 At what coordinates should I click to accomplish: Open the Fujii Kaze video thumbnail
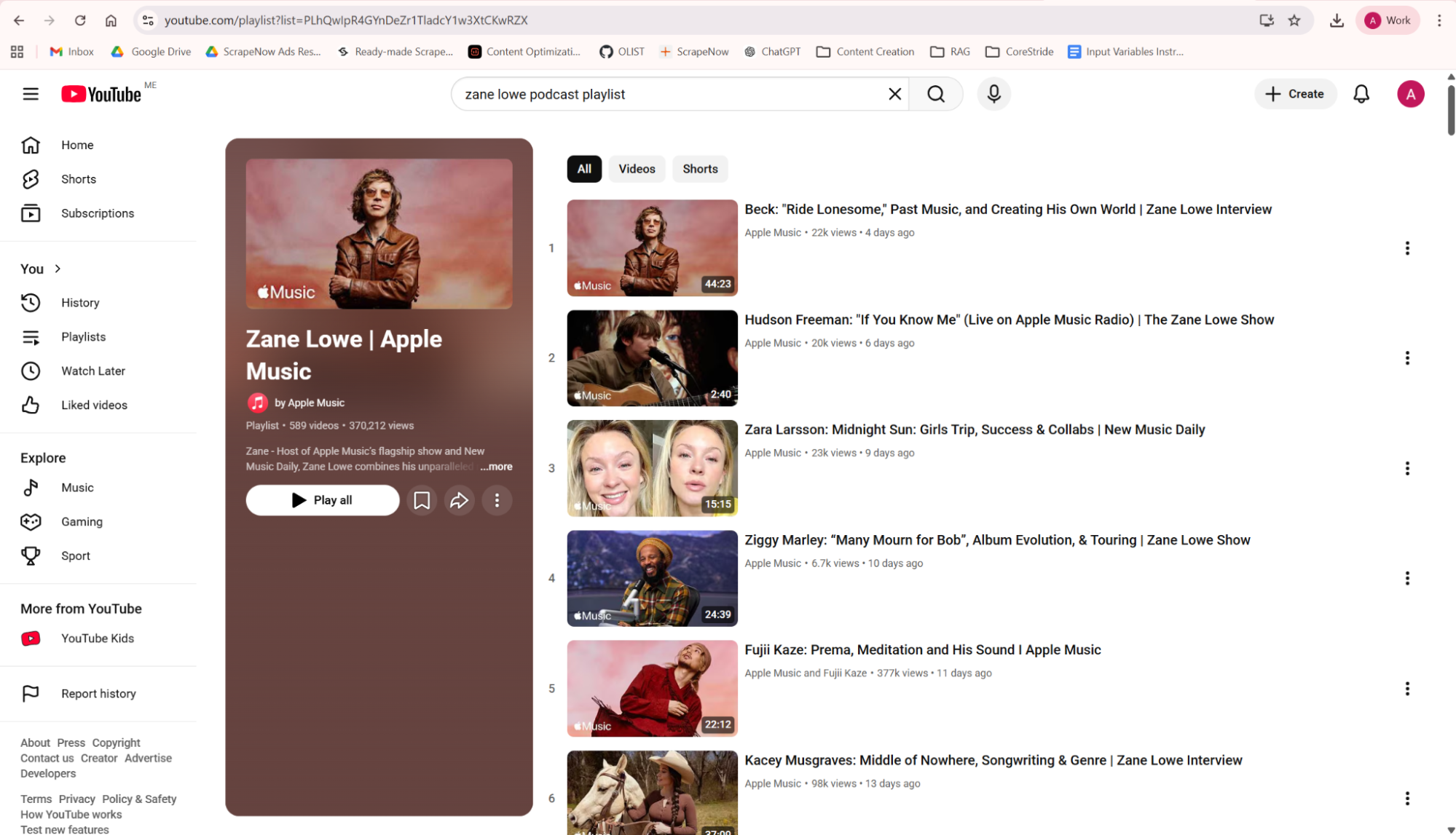pos(652,689)
